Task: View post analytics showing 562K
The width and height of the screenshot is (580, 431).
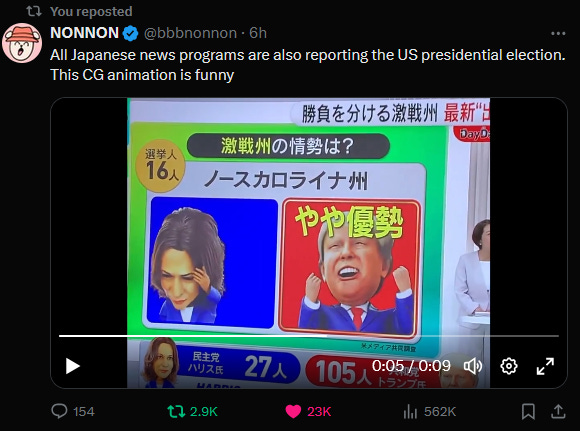Action: tap(429, 411)
